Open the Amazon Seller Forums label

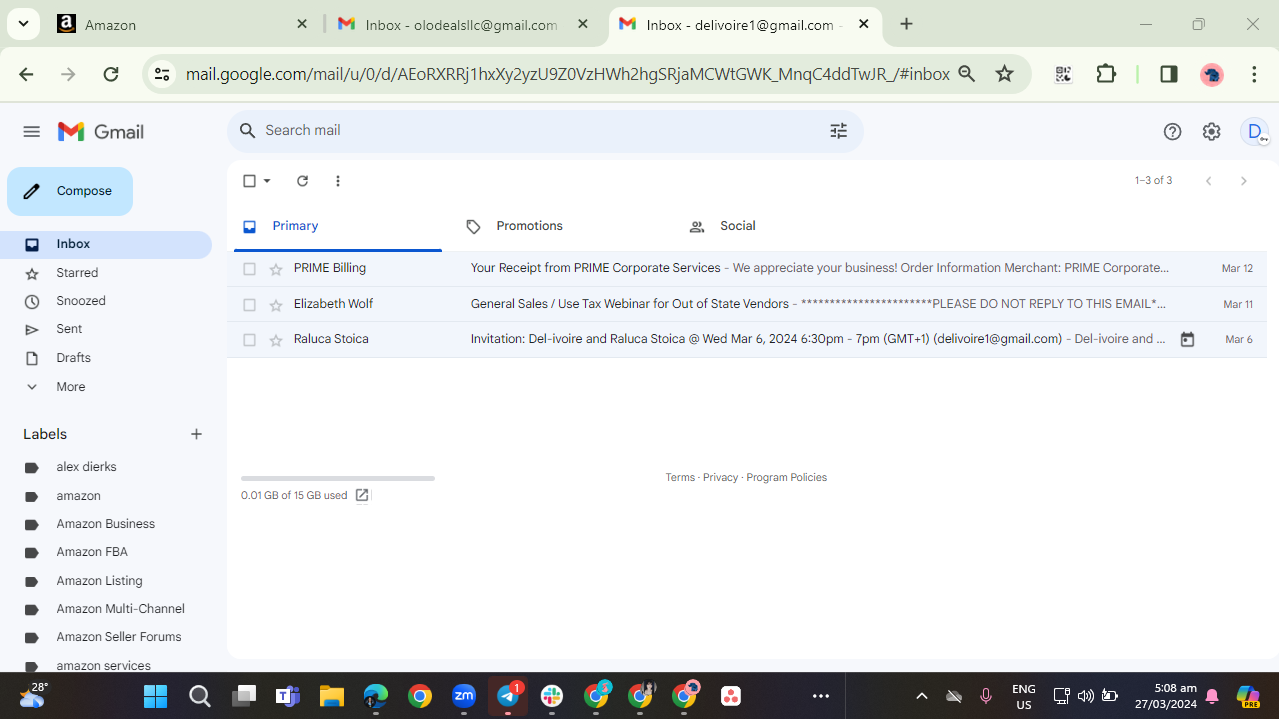(119, 637)
